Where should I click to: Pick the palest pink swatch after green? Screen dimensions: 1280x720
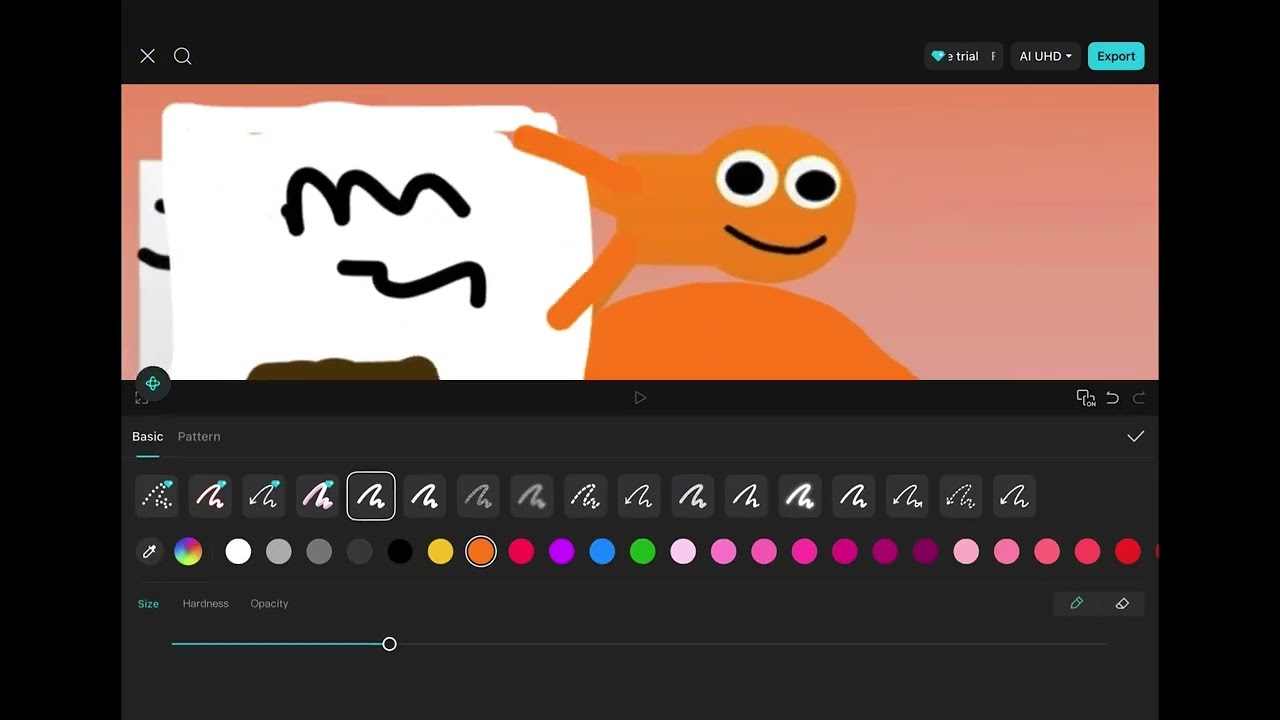[683, 551]
